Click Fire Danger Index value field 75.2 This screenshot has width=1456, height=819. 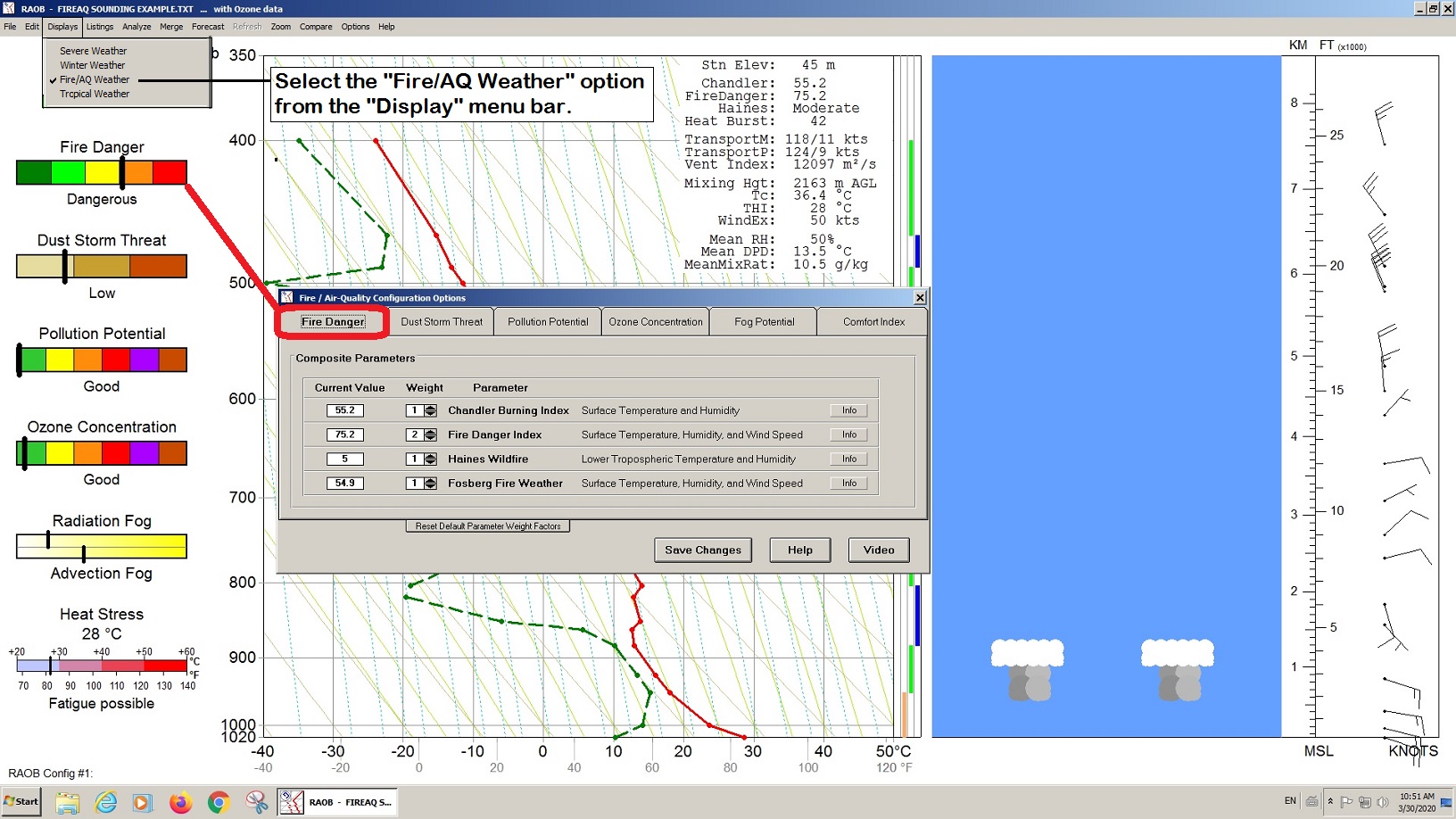tap(345, 434)
